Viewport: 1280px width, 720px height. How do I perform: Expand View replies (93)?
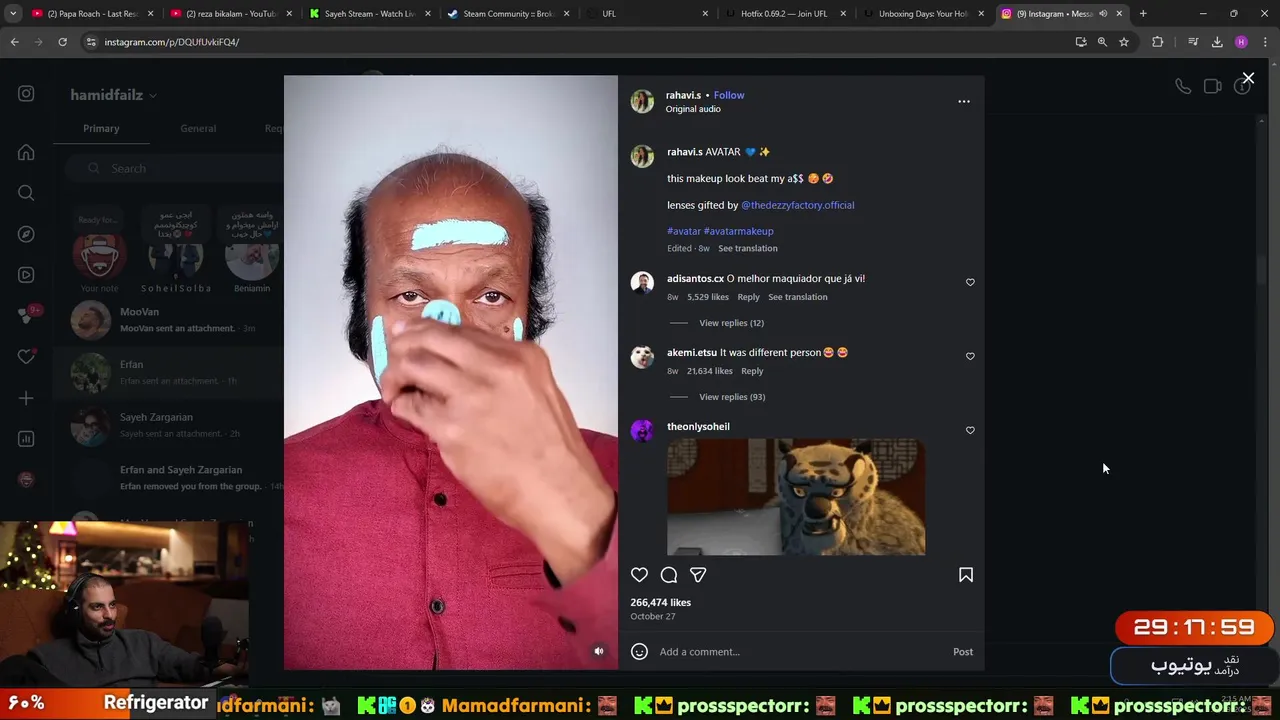[x=732, y=397]
